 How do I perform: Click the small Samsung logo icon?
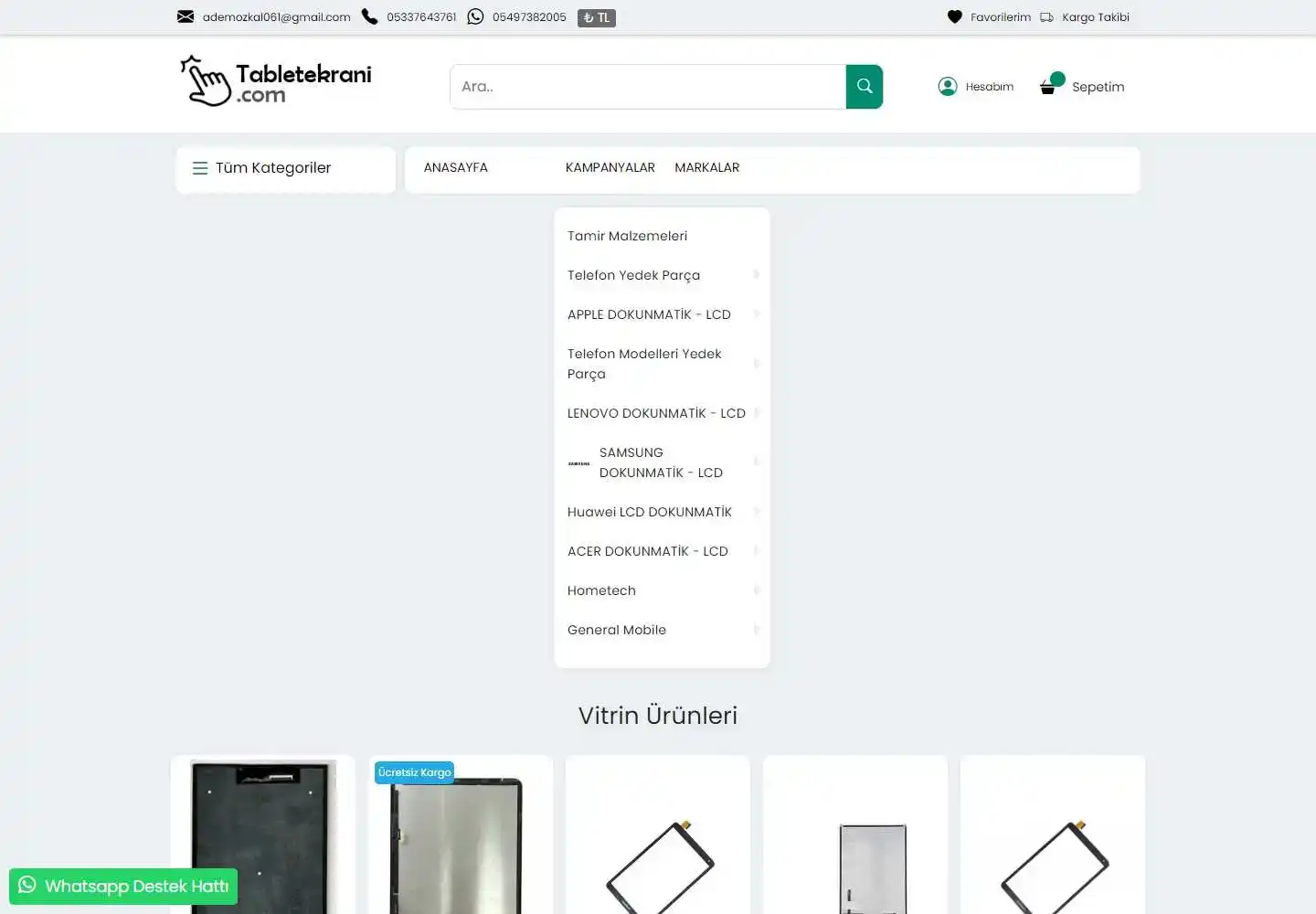point(579,463)
